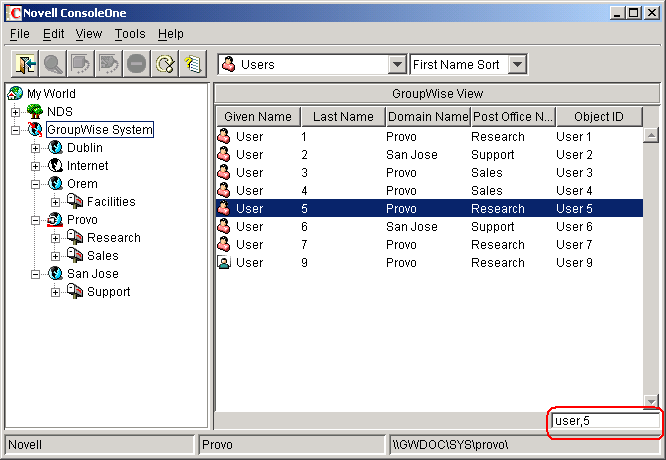This screenshot has width=666, height=460.
Task: Sort by Domain Name column header
Action: coord(428,116)
